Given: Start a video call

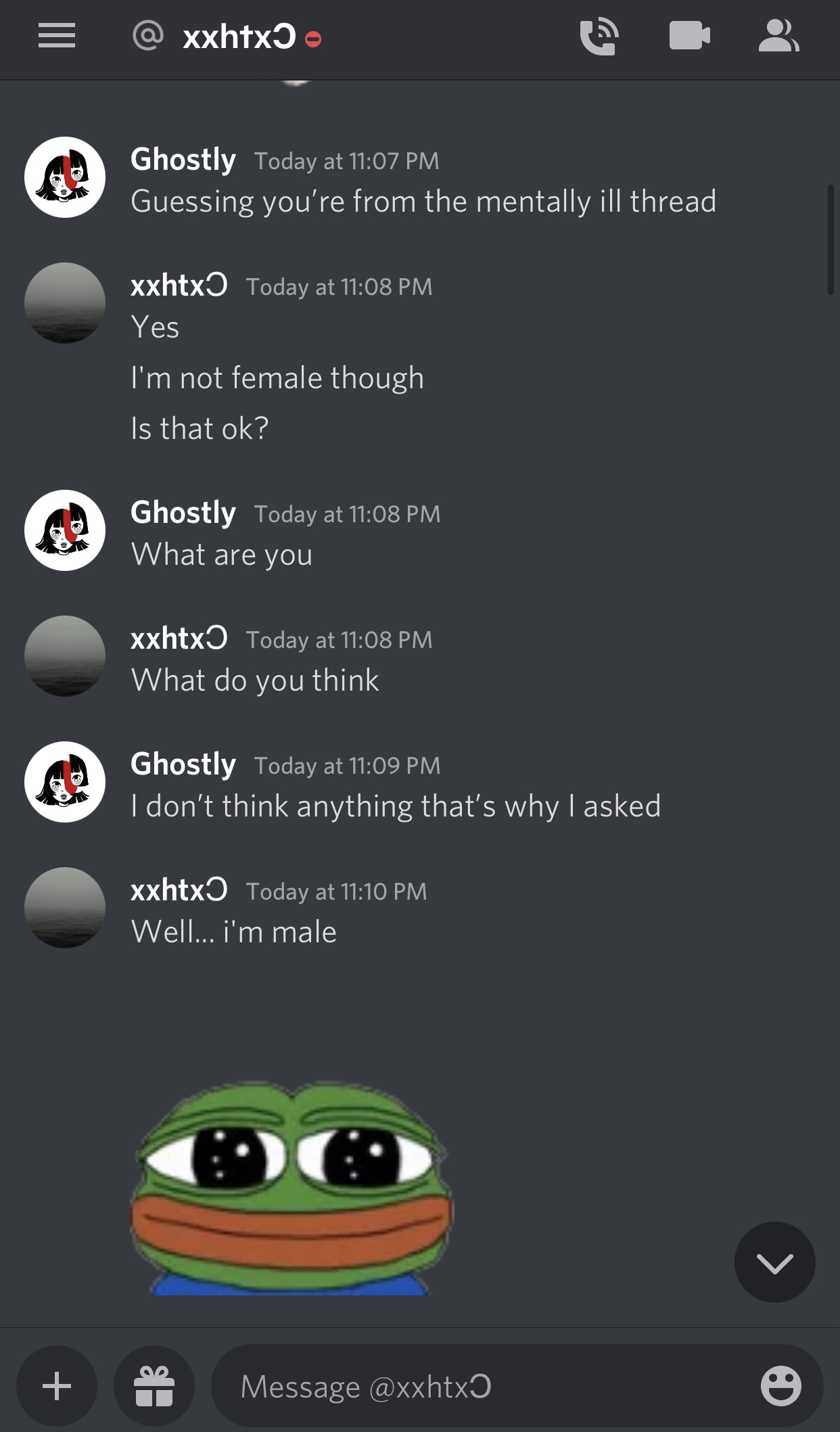Looking at the screenshot, I should [x=689, y=36].
